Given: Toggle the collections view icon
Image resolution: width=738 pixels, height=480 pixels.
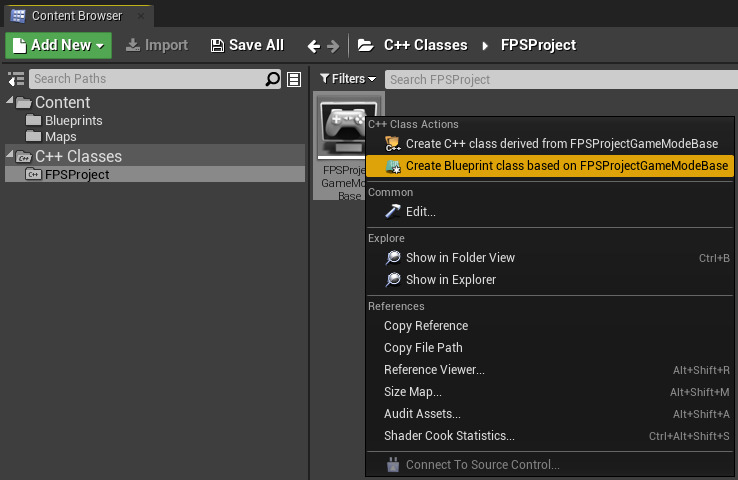Looking at the screenshot, I should 294,80.
